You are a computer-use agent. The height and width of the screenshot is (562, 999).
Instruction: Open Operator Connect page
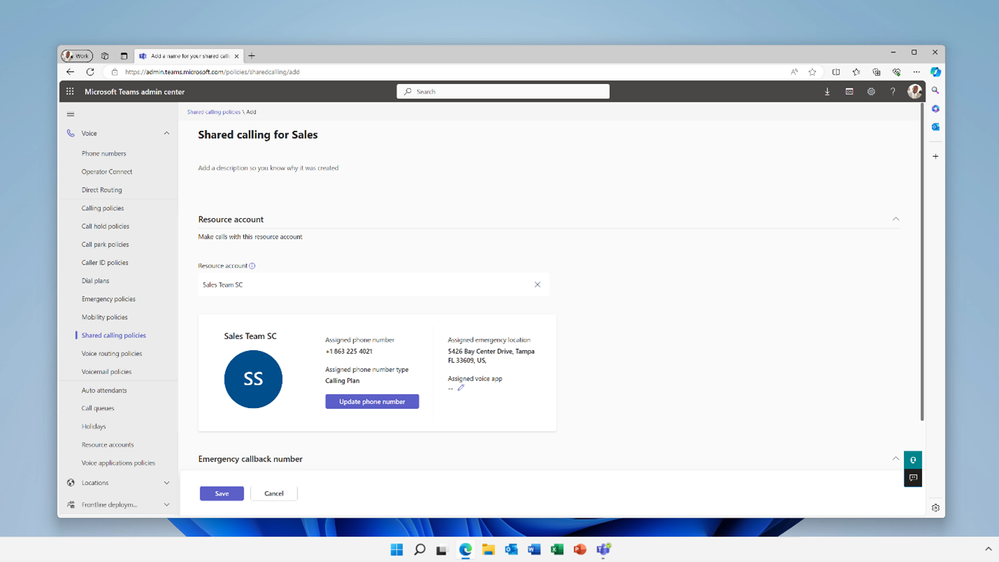(107, 171)
